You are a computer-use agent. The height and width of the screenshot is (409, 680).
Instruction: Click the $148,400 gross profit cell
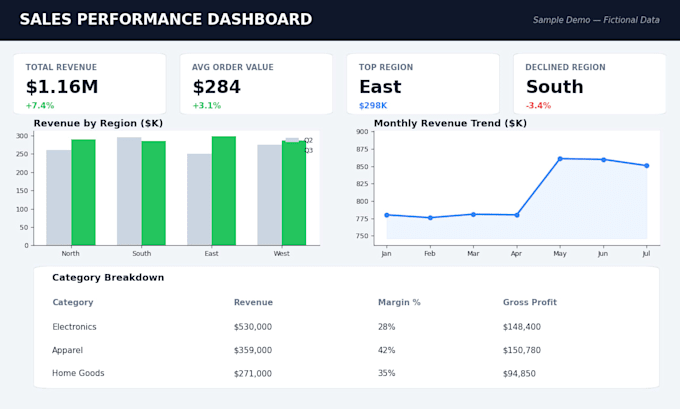(x=522, y=327)
